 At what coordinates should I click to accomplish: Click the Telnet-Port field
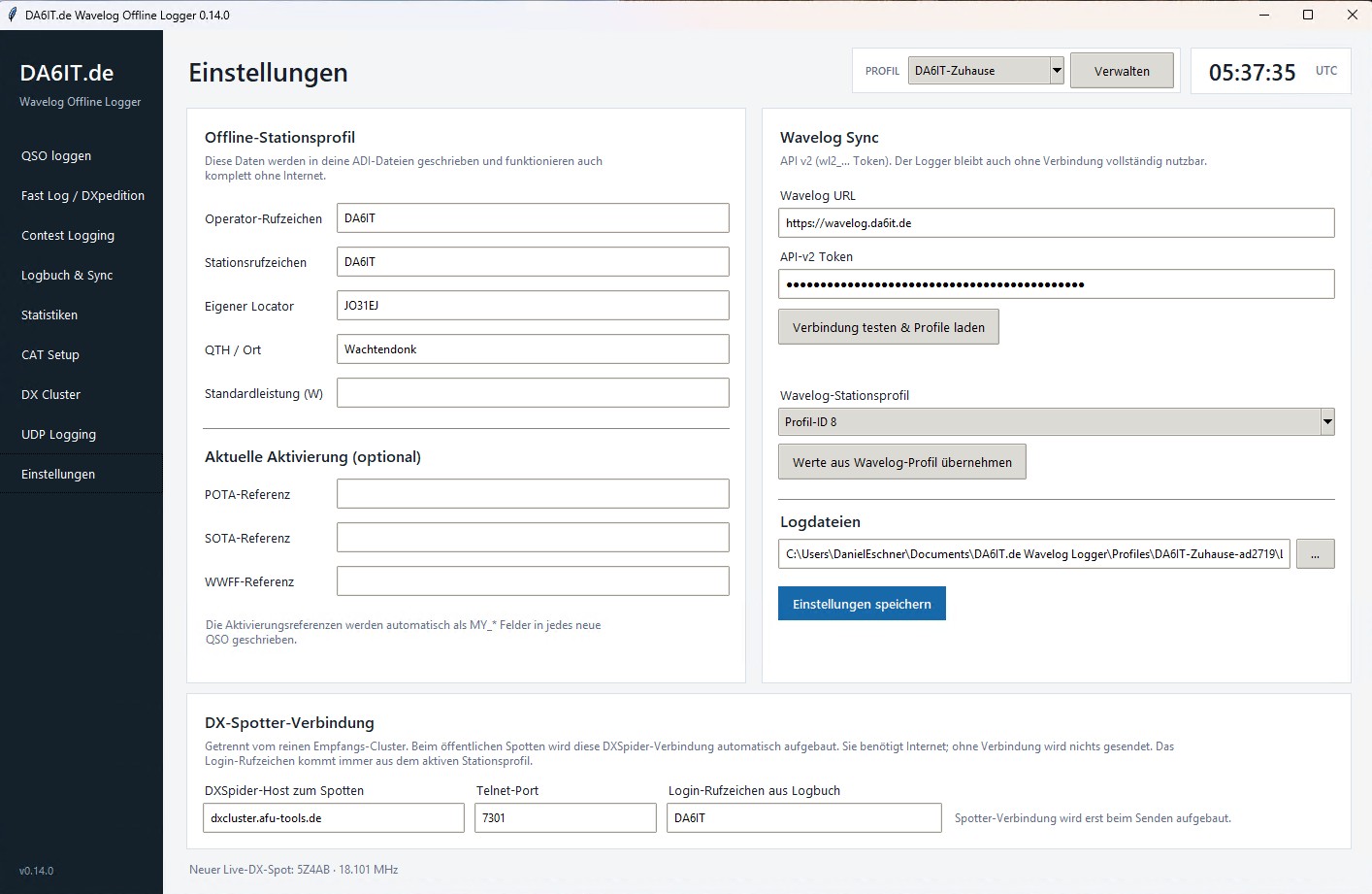click(565, 817)
